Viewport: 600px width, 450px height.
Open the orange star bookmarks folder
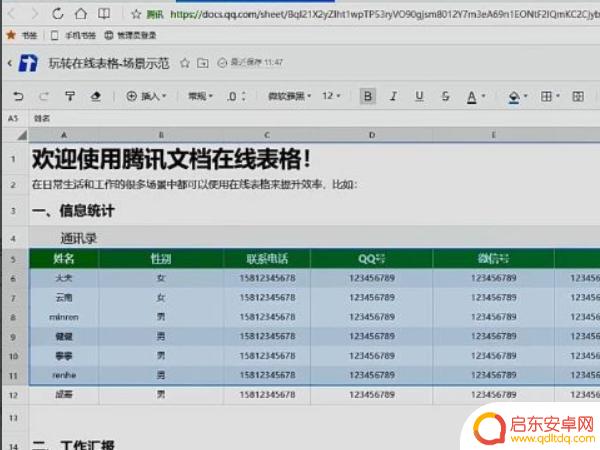(22, 36)
